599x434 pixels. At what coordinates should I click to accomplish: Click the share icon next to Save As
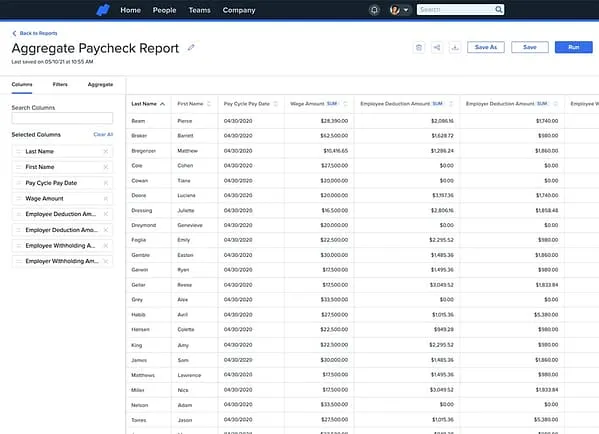coord(437,47)
